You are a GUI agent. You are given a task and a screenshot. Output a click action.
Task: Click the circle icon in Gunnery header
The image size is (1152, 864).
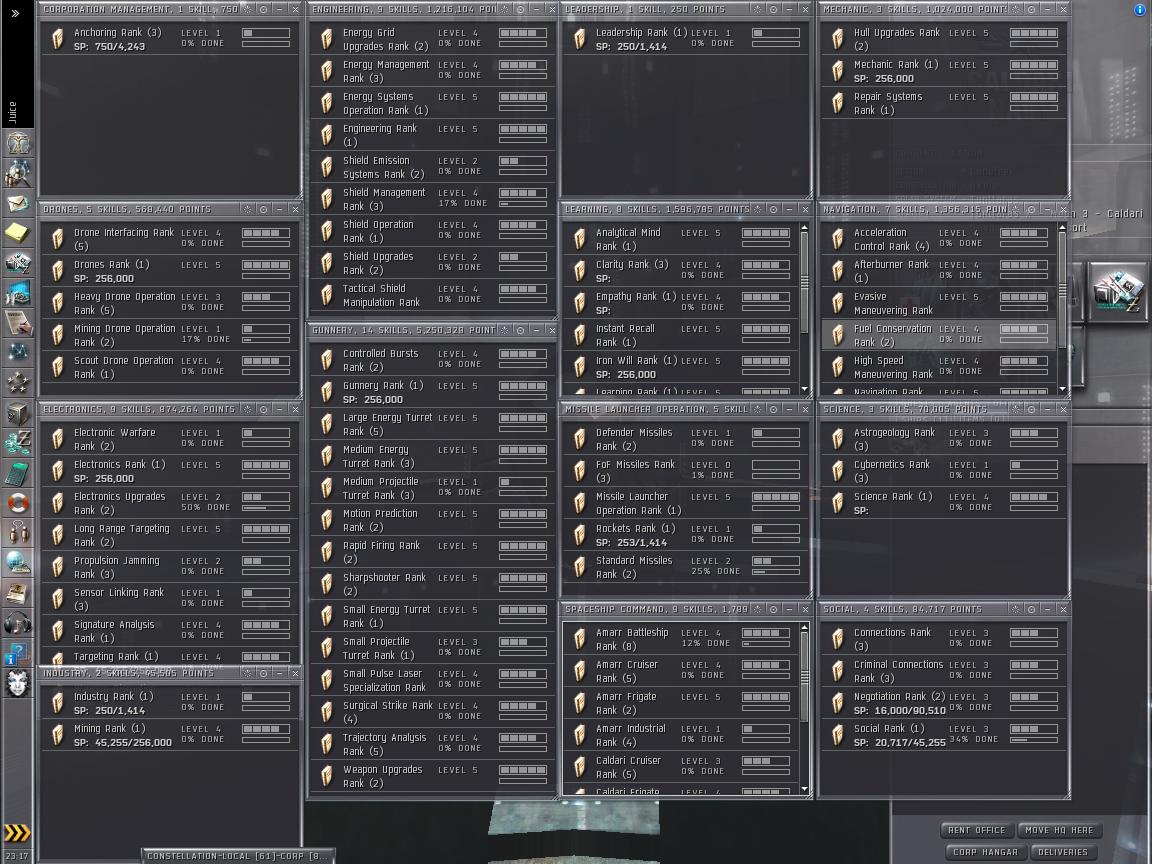click(x=520, y=331)
